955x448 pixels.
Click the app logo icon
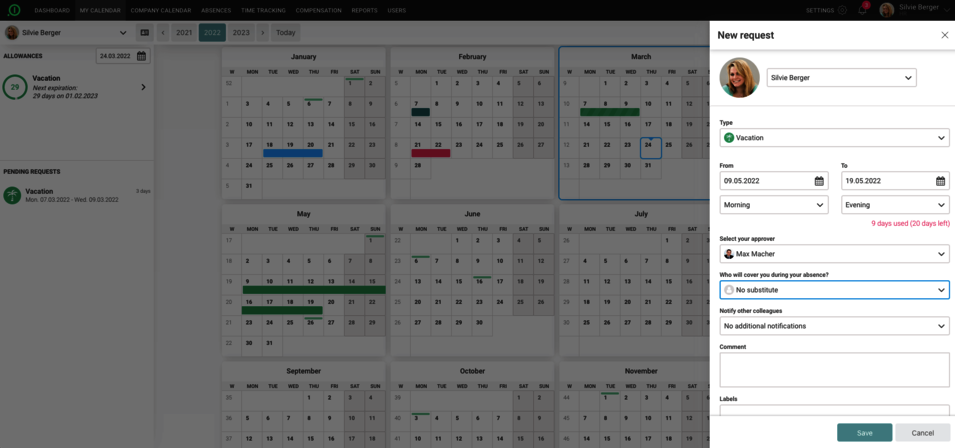(14, 10)
